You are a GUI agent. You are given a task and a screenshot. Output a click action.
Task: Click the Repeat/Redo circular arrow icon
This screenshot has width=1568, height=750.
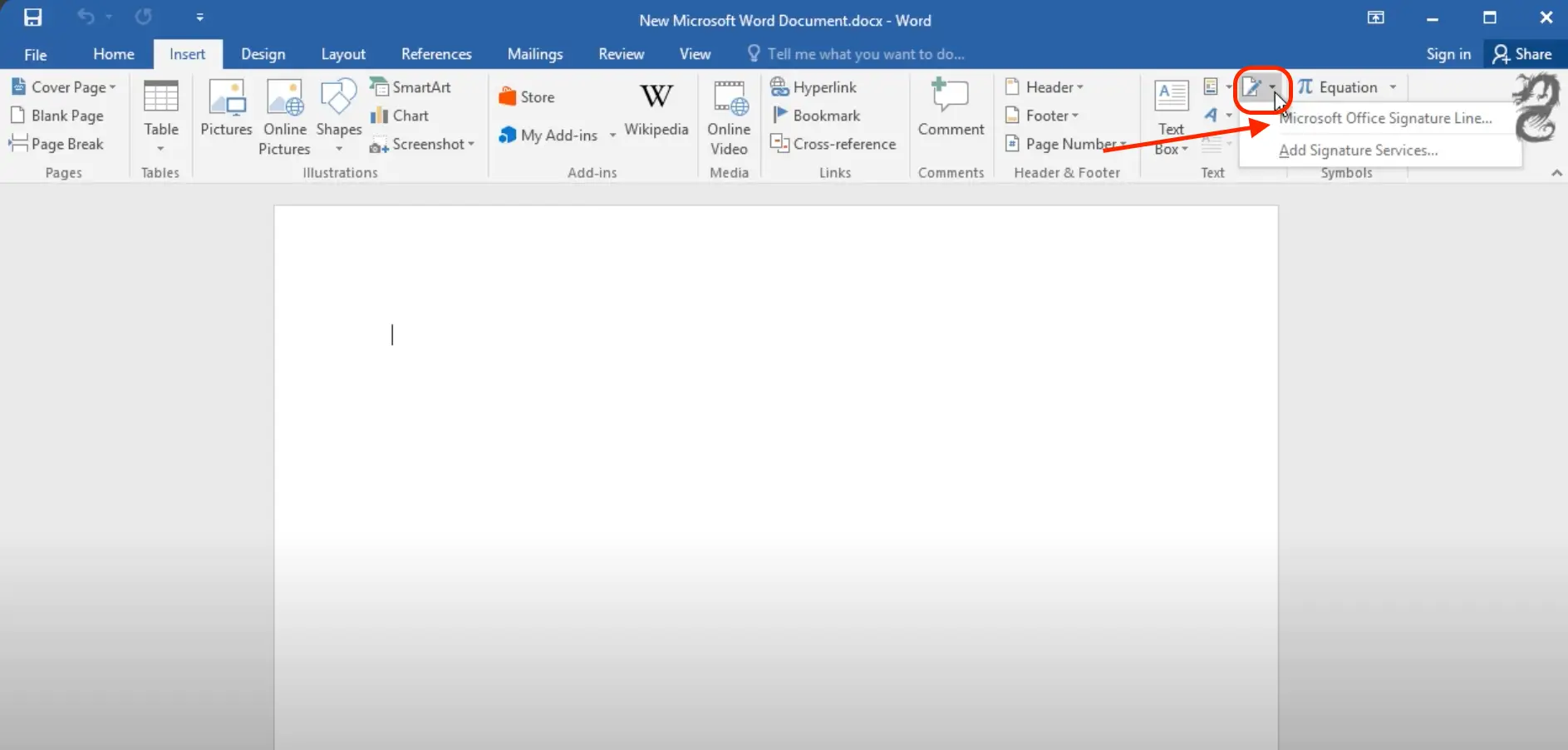[143, 17]
